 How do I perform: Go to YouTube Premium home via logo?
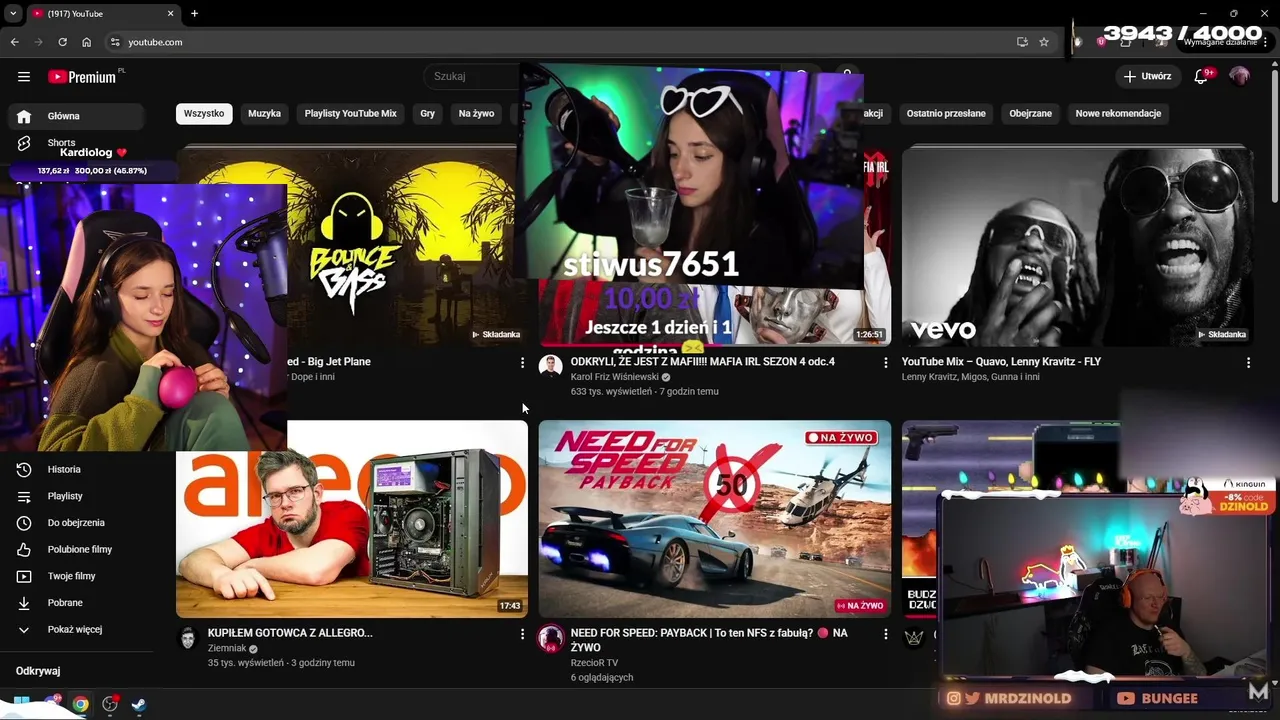pyautogui.click(x=82, y=77)
